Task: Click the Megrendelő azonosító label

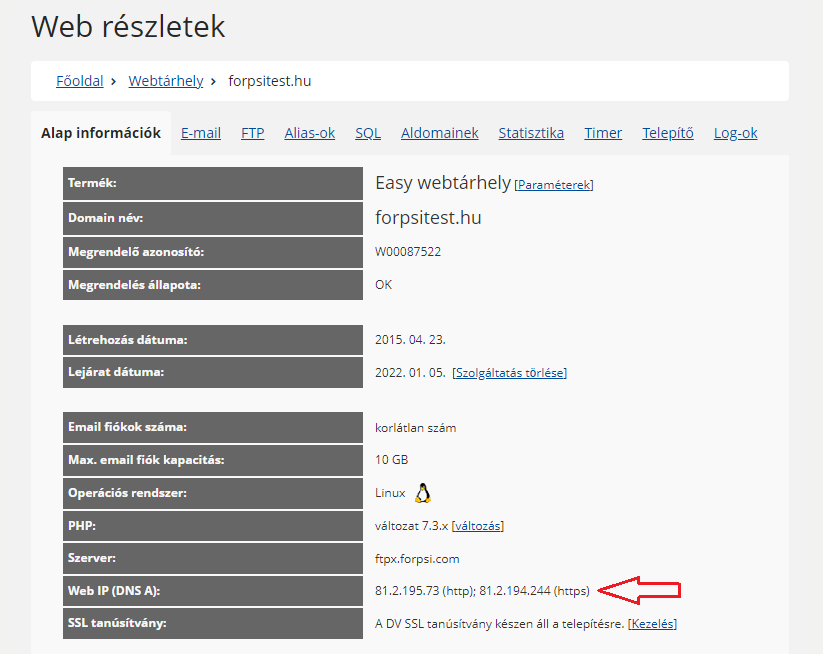Action: click(x=136, y=252)
